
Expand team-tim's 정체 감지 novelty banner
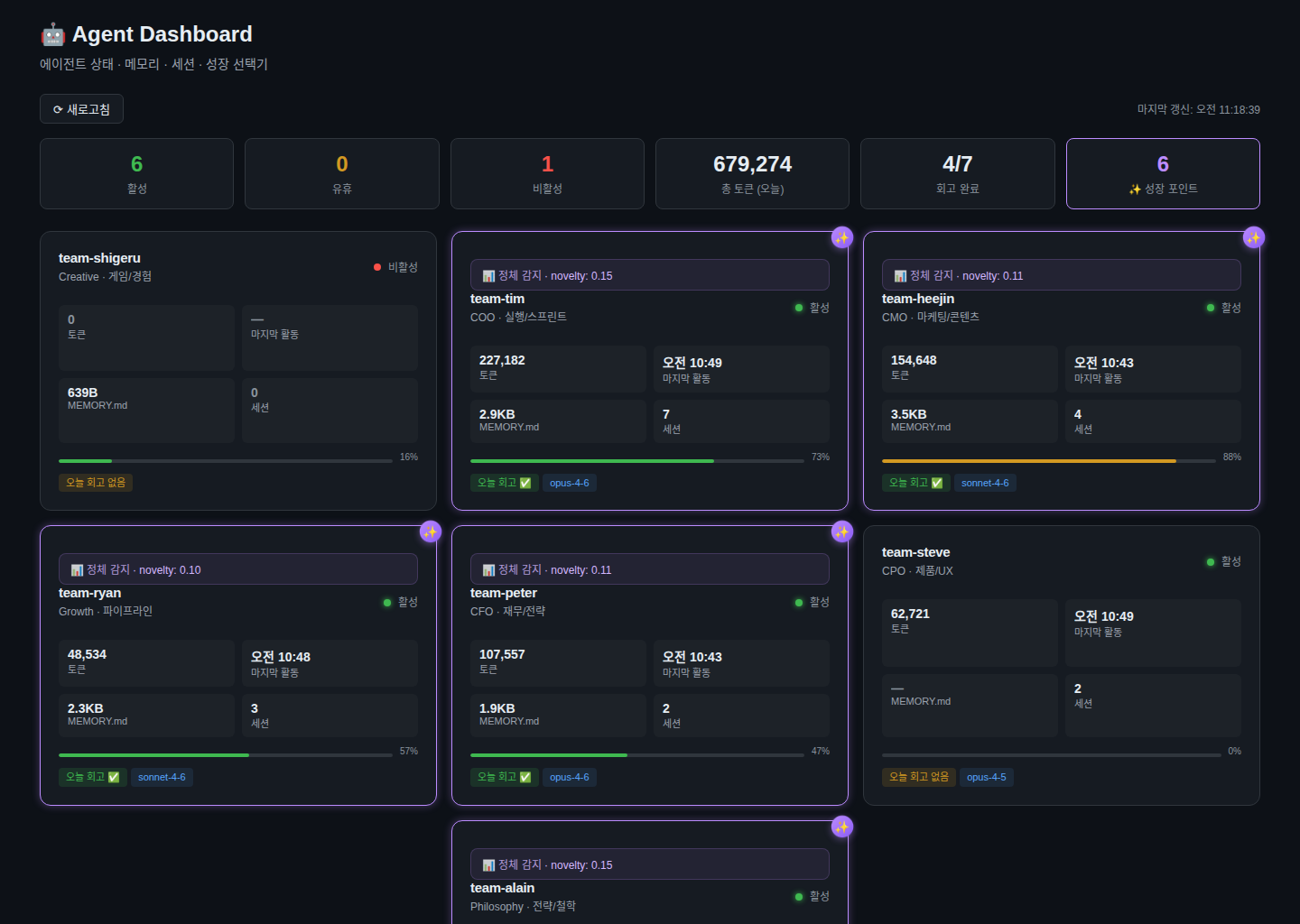649,275
